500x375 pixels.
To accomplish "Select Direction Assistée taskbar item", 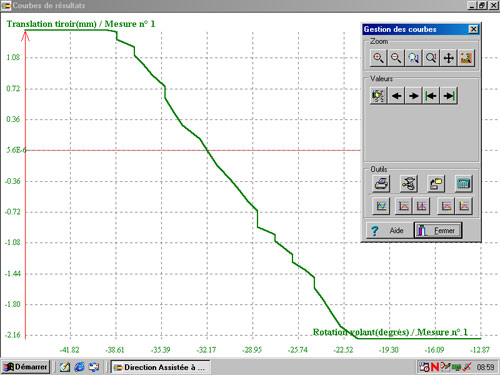I will point(160,367).
